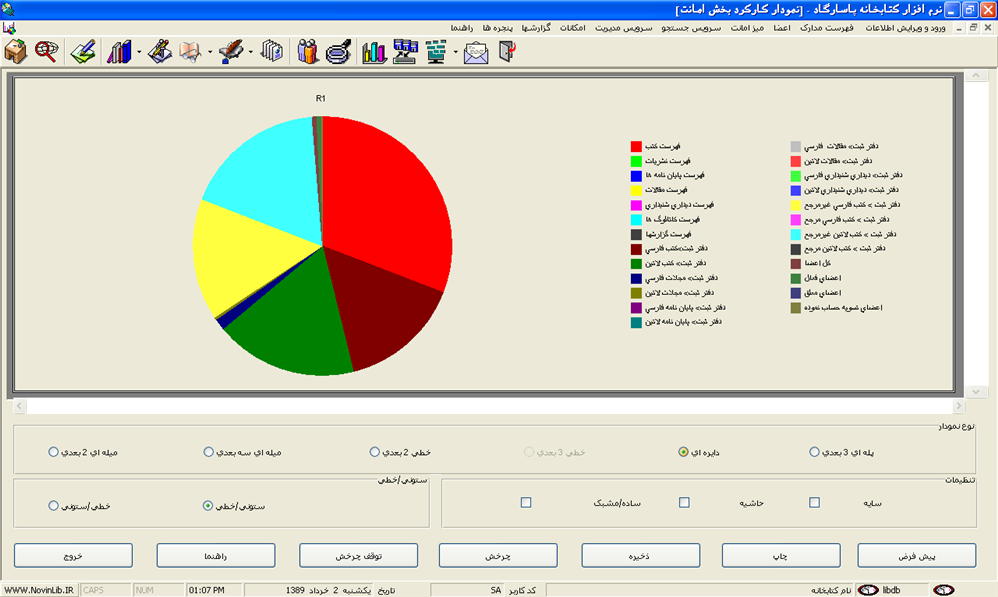This screenshot has height=597, width=998.
Task: Click the red فهرست کتب legend swatch
Action: point(636,148)
